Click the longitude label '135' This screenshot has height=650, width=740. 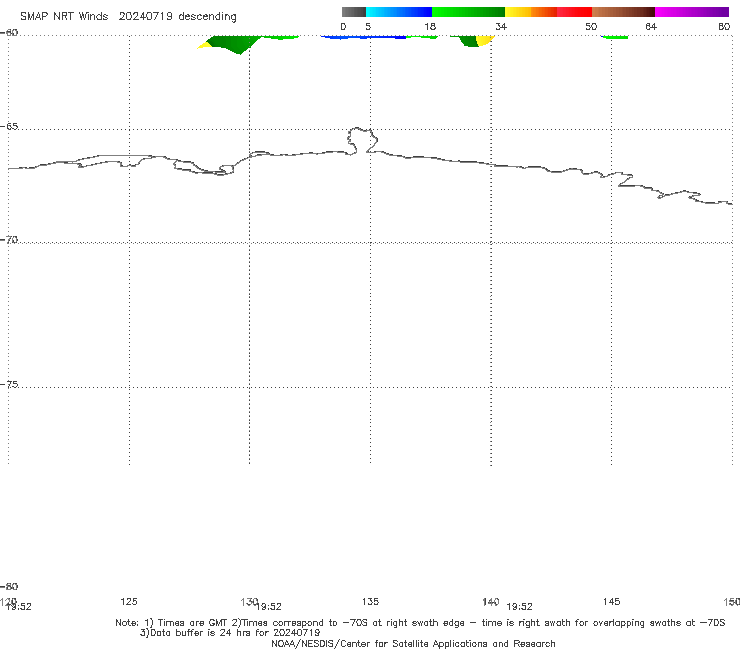[370, 601]
